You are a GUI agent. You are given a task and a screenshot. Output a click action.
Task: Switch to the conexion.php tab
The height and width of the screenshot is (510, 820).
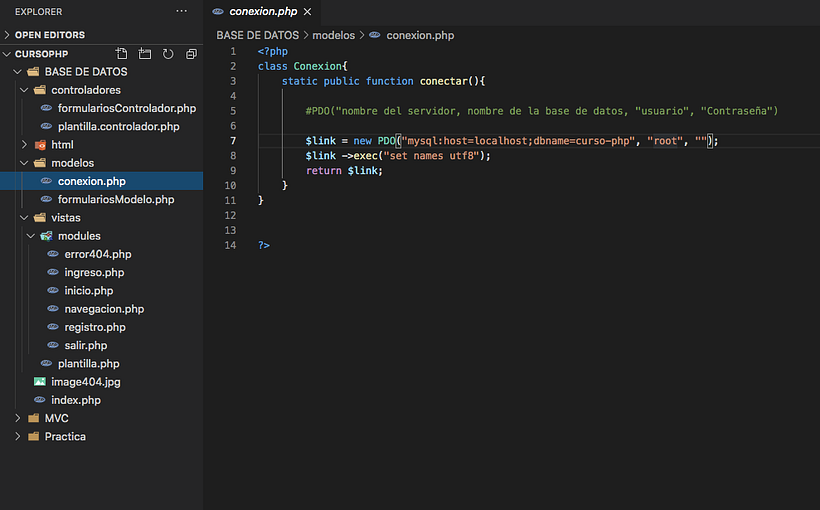tap(263, 12)
